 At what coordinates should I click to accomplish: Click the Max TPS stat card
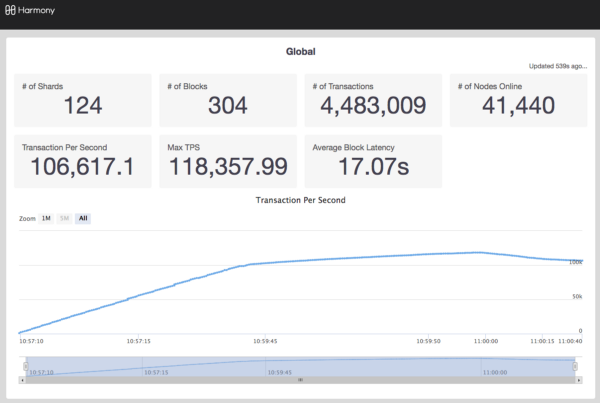point(228,160)
